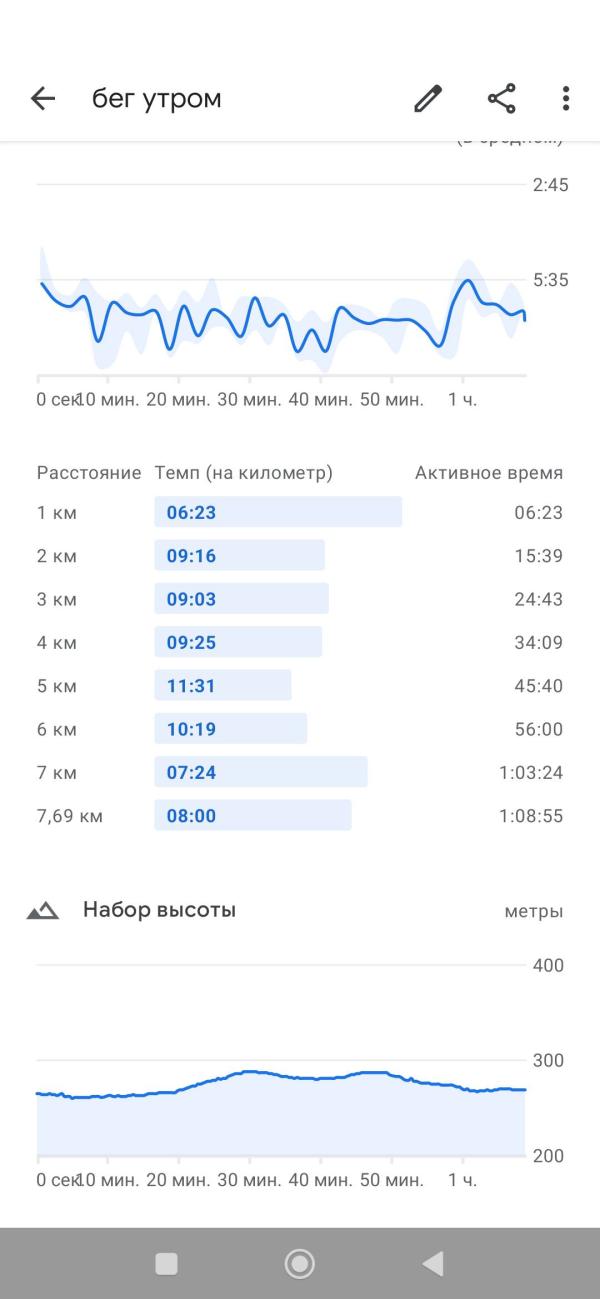
Task: Tap the pace chart line
Action: click(282, 315)
